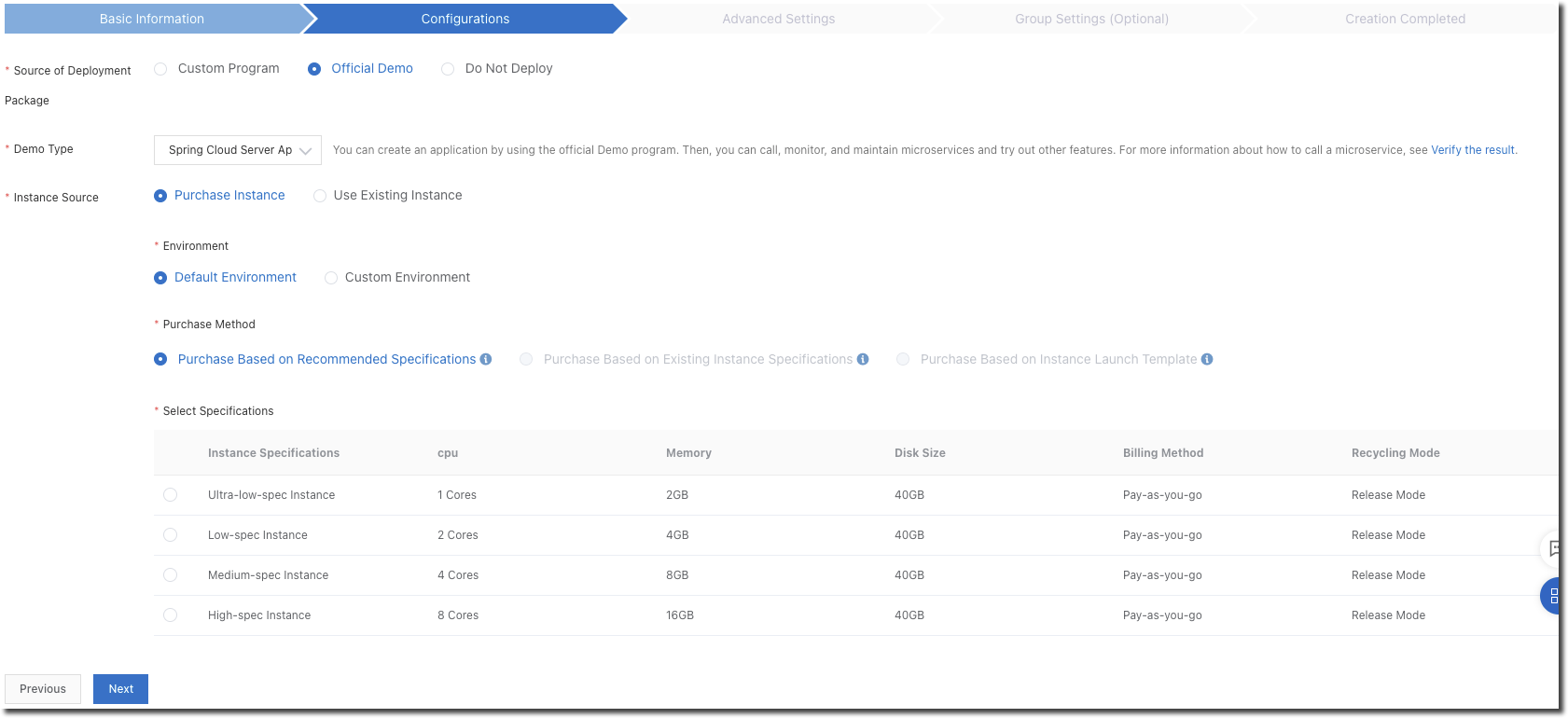Pick the Medium-spec Instance row radio
The image size is (1568, 718).
pos(170,575)
